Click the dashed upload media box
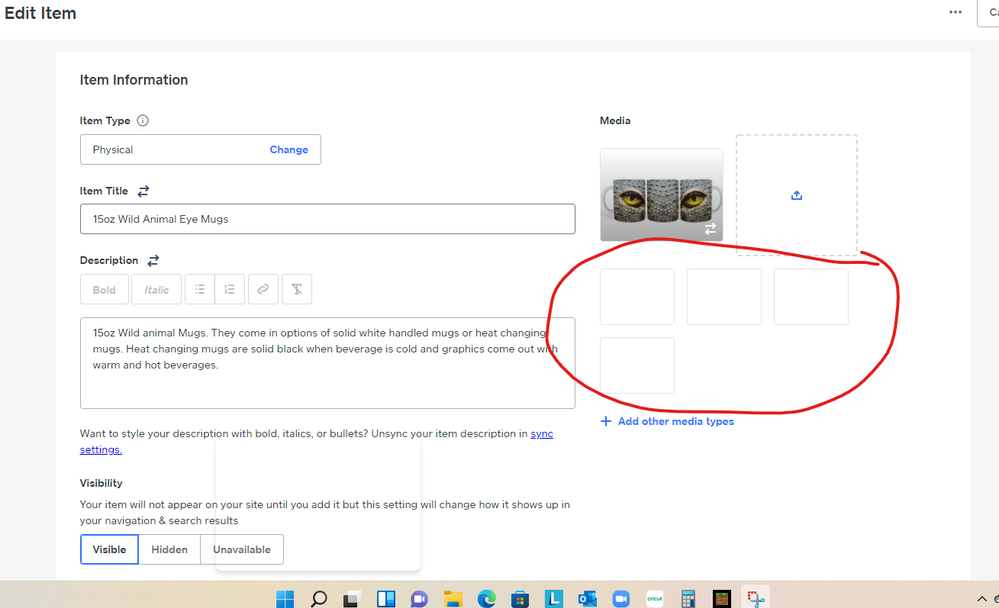The image size is (999, 608). tap(796, 195)
